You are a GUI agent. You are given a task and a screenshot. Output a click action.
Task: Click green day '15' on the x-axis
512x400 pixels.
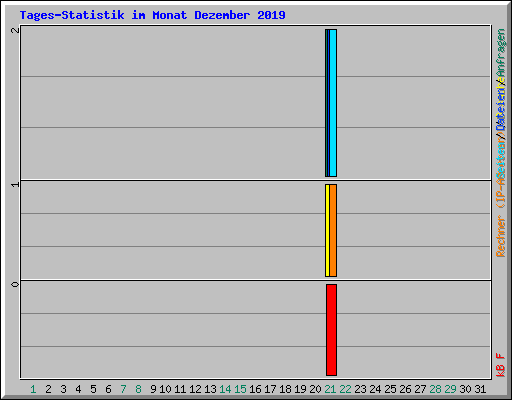tap(240, 389)
